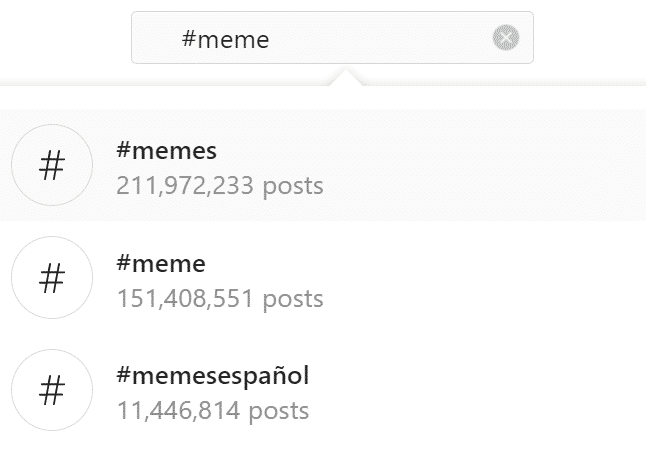Image resolution: width=646 pixels, height=450 pixels.
Task: Clear the search box with the X icon
Action: [506, 38]
